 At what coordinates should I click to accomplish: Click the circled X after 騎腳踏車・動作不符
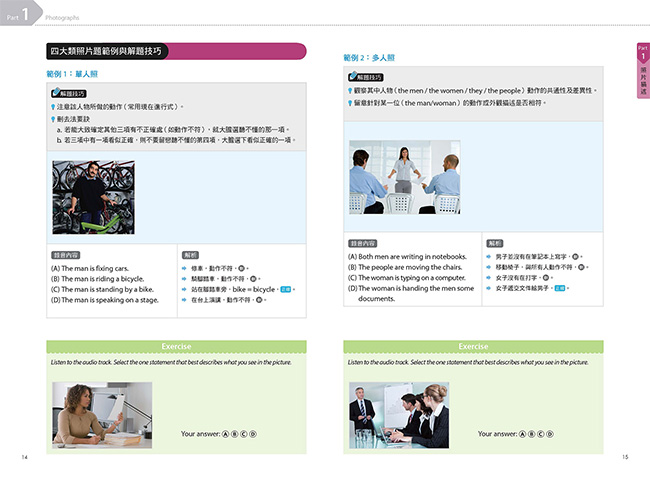(253, 279)
